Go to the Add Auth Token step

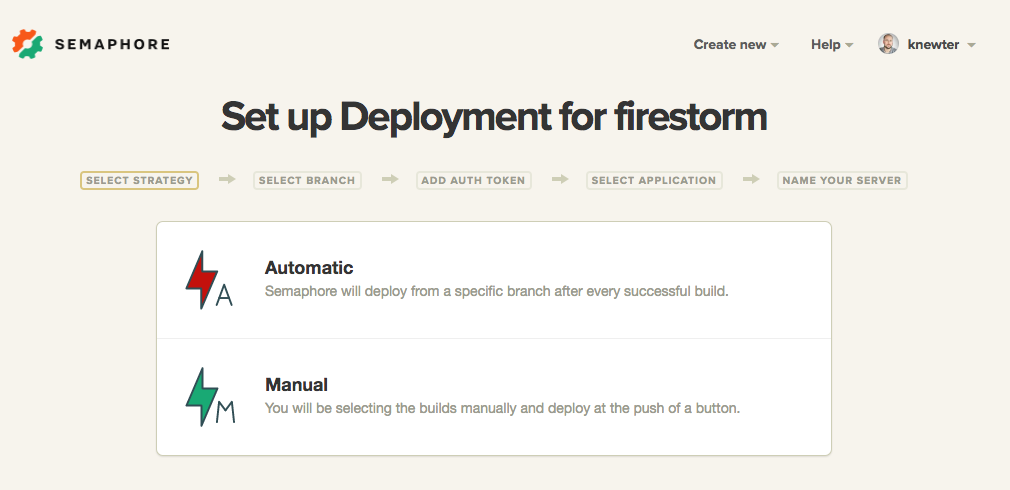pyautogui.click(x=473, y=180)
